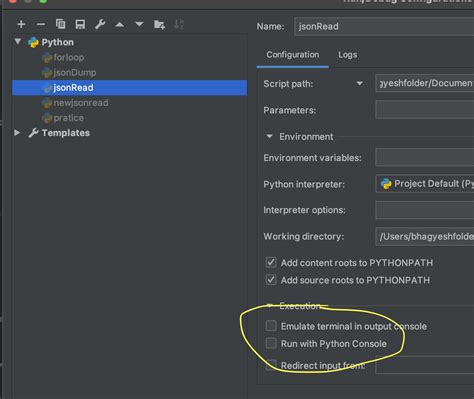Click the Templates wrench icon in tree

click(x=33, y=133)
